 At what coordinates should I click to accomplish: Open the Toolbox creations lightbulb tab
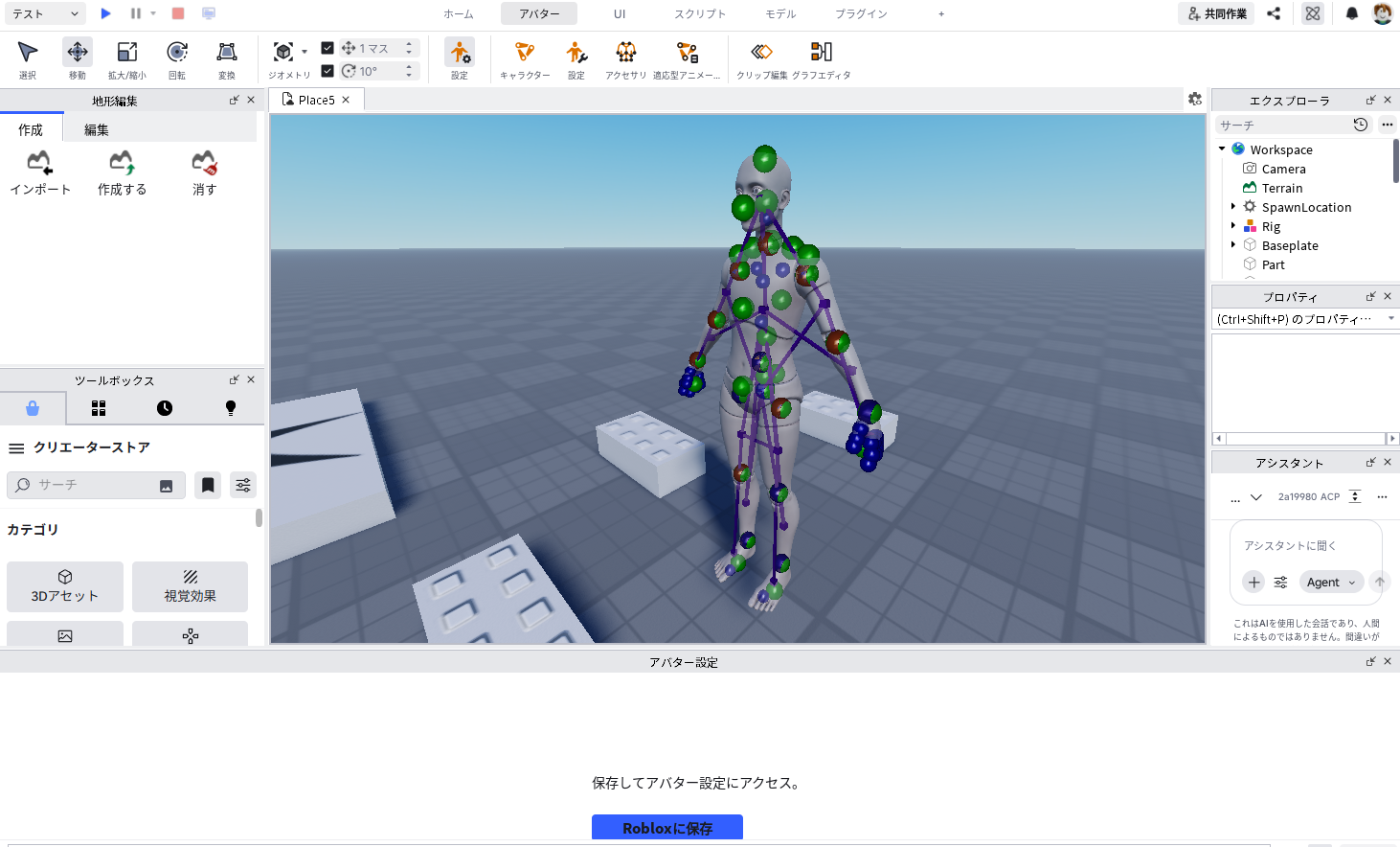click(x=231, y=408)
